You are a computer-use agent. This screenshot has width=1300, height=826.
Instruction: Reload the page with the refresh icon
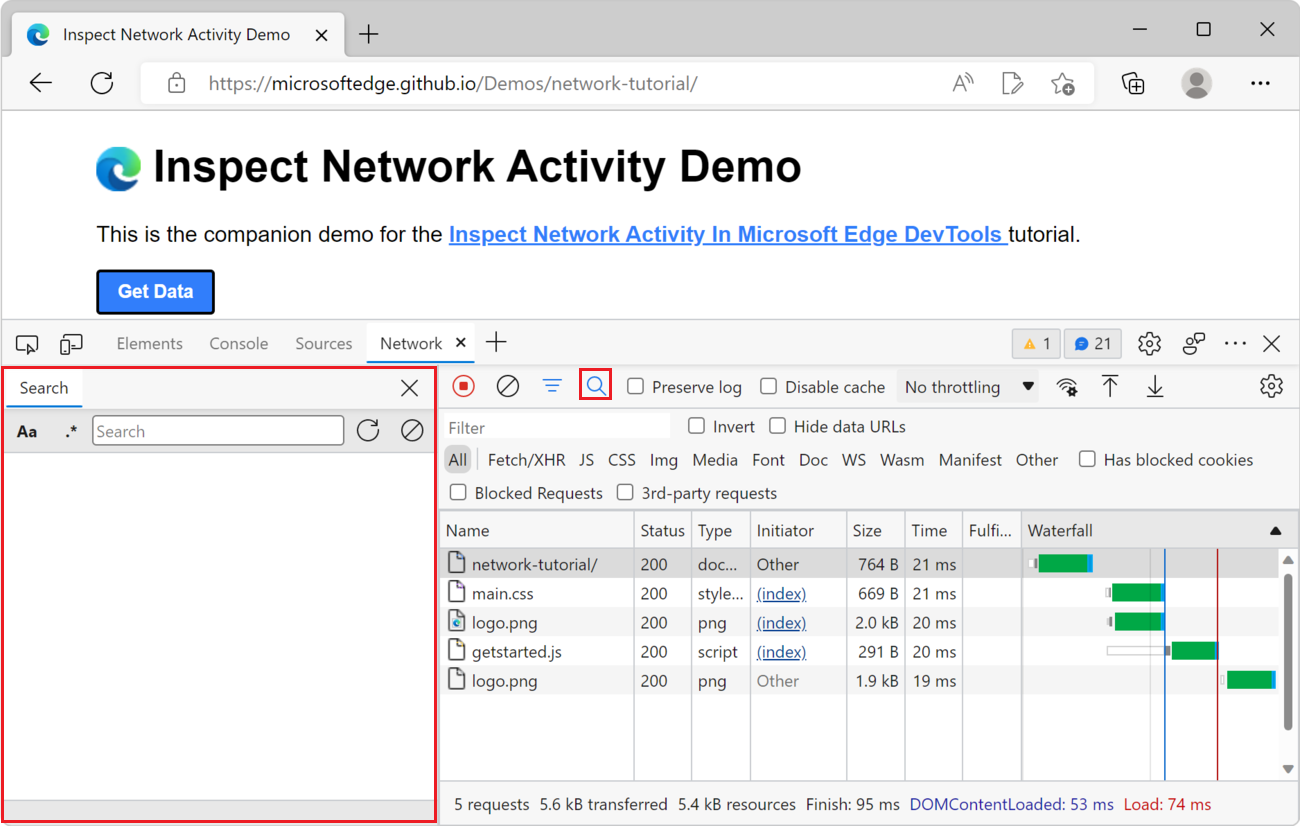click(x=102, y=83)
